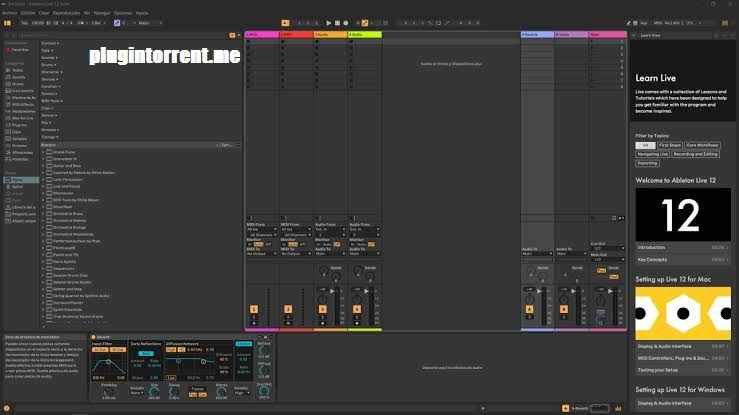Click the transport Stop button
Image resolution: width=739 pixels, height=415 pixels.
(337, 23)
